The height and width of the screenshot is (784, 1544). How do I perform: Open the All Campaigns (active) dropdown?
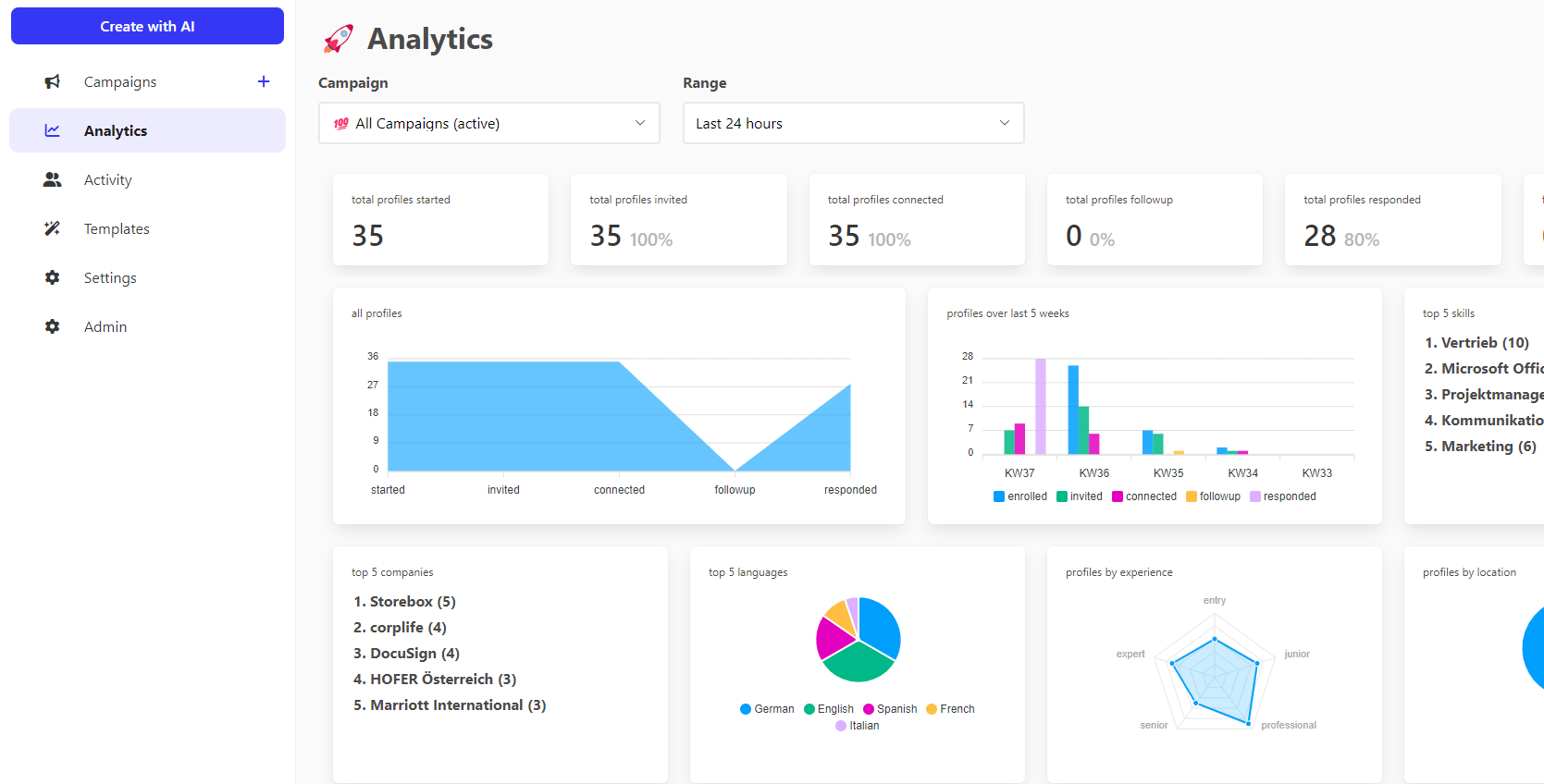tap(489, 123)
